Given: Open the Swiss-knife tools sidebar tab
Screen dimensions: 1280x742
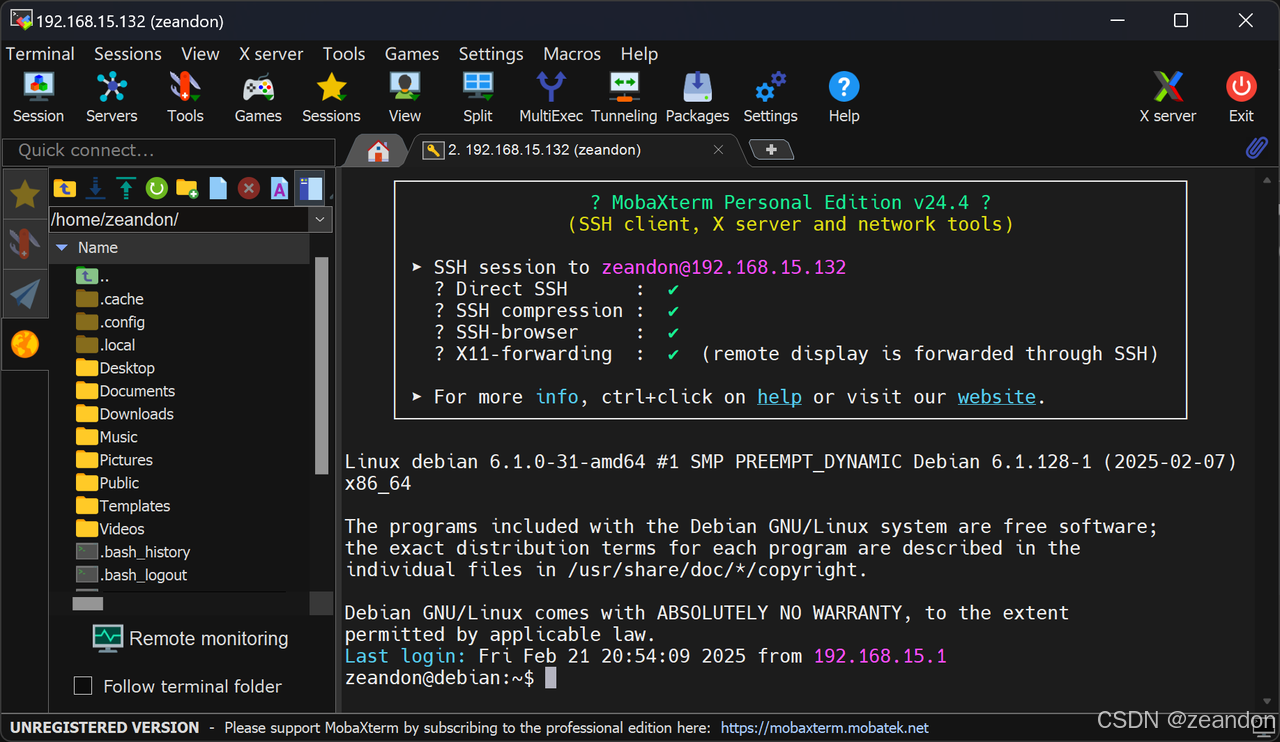Looking at the screenshot, I should [x=25, y=243].
